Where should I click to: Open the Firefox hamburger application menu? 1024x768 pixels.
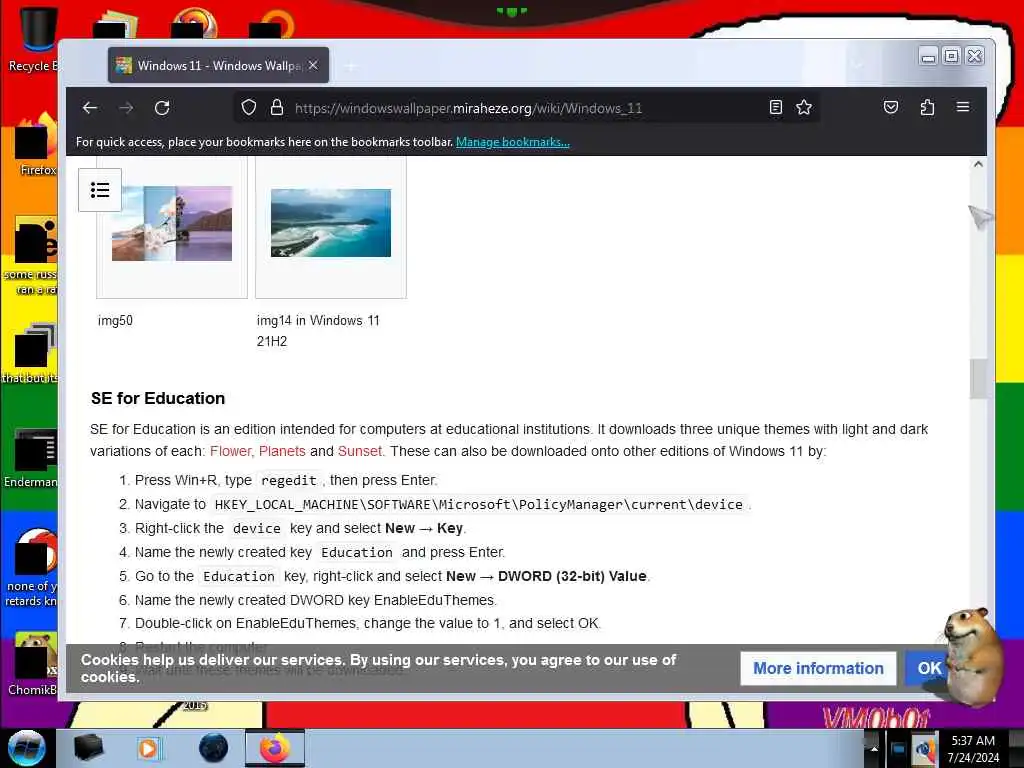963,107
